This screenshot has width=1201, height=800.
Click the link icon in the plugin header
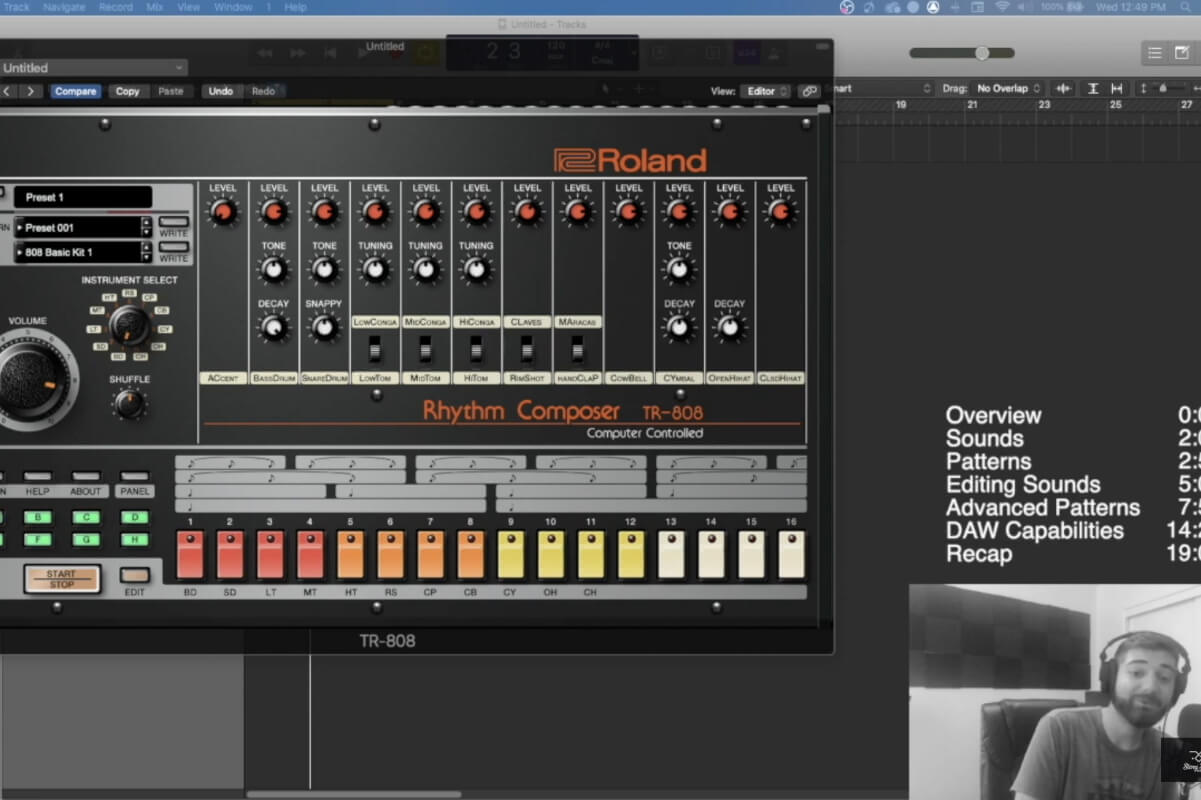(x=809, y=91)
